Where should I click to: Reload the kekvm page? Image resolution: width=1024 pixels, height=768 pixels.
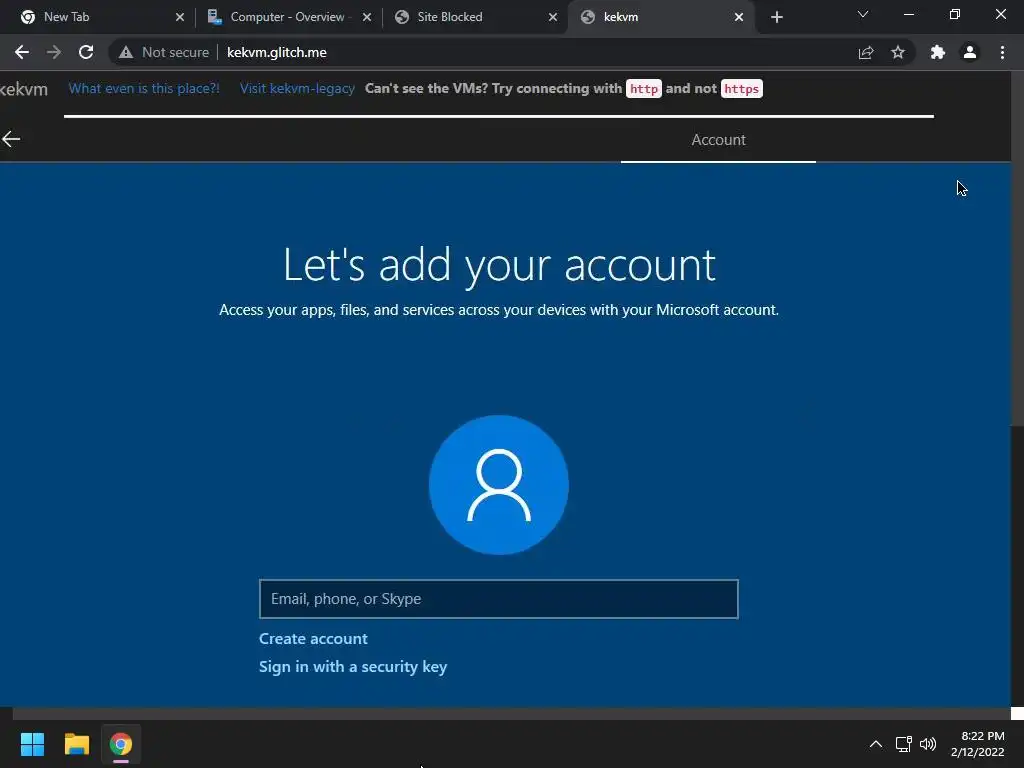click(86, 52)
